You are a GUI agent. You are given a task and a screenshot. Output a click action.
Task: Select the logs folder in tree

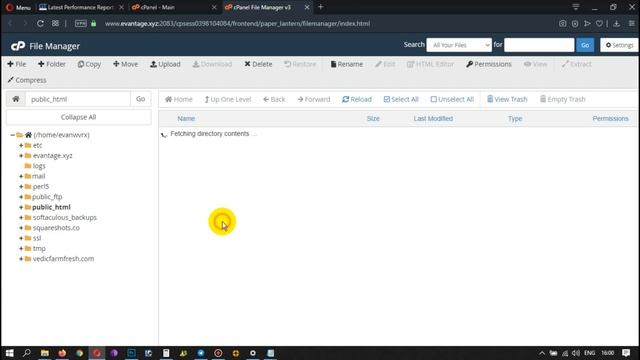[x=39, y=166]
